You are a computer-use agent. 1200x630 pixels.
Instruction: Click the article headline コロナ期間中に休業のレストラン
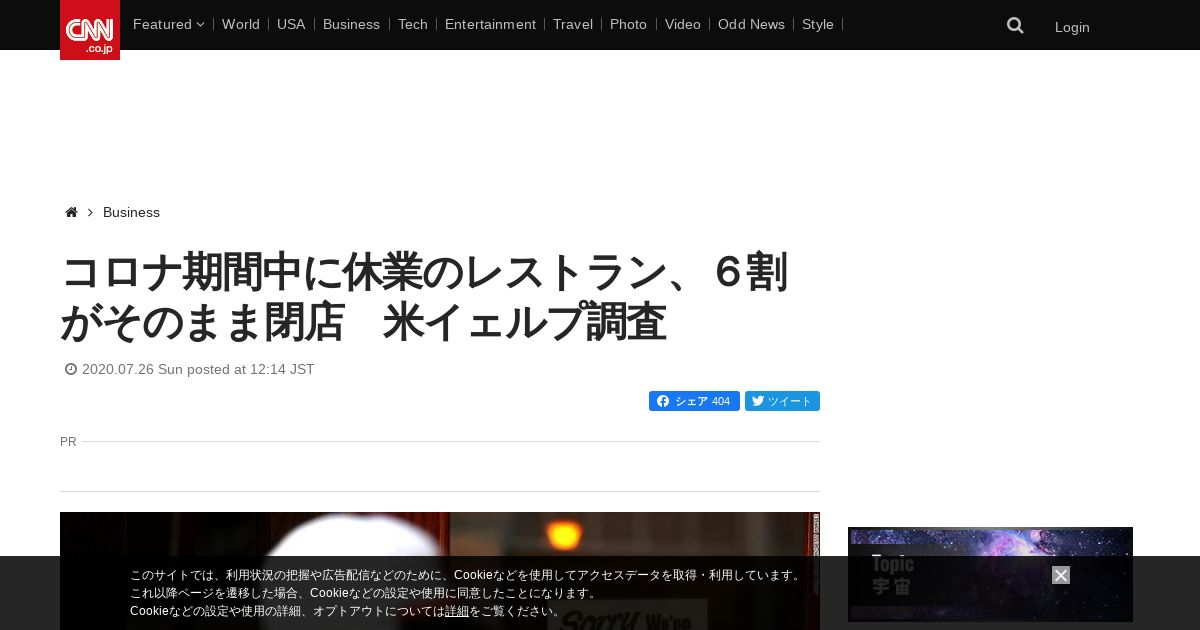point(425,297)
